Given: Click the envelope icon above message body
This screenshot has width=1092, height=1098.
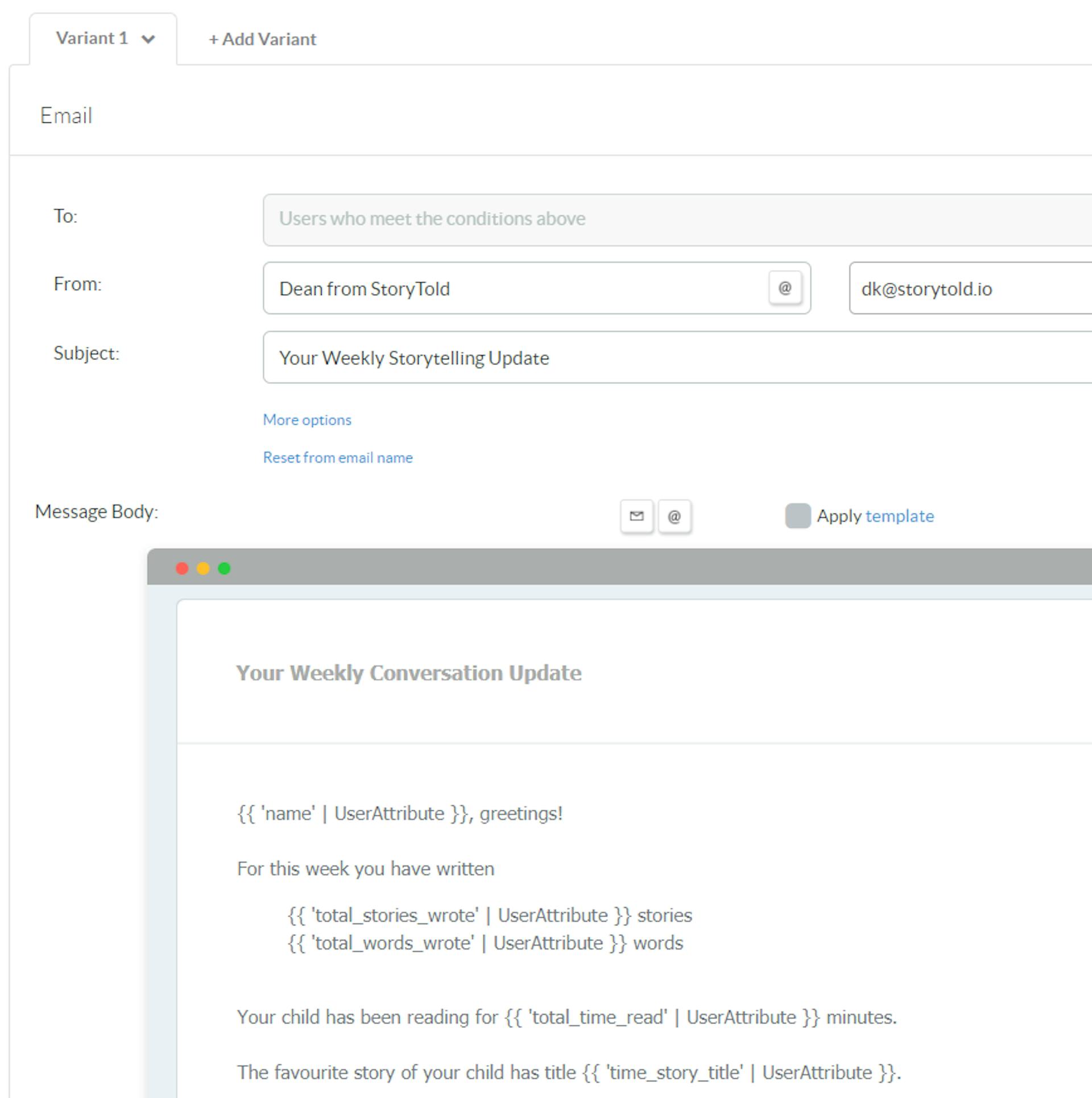Looking at the screenshot, I should [x=636, y=516].
